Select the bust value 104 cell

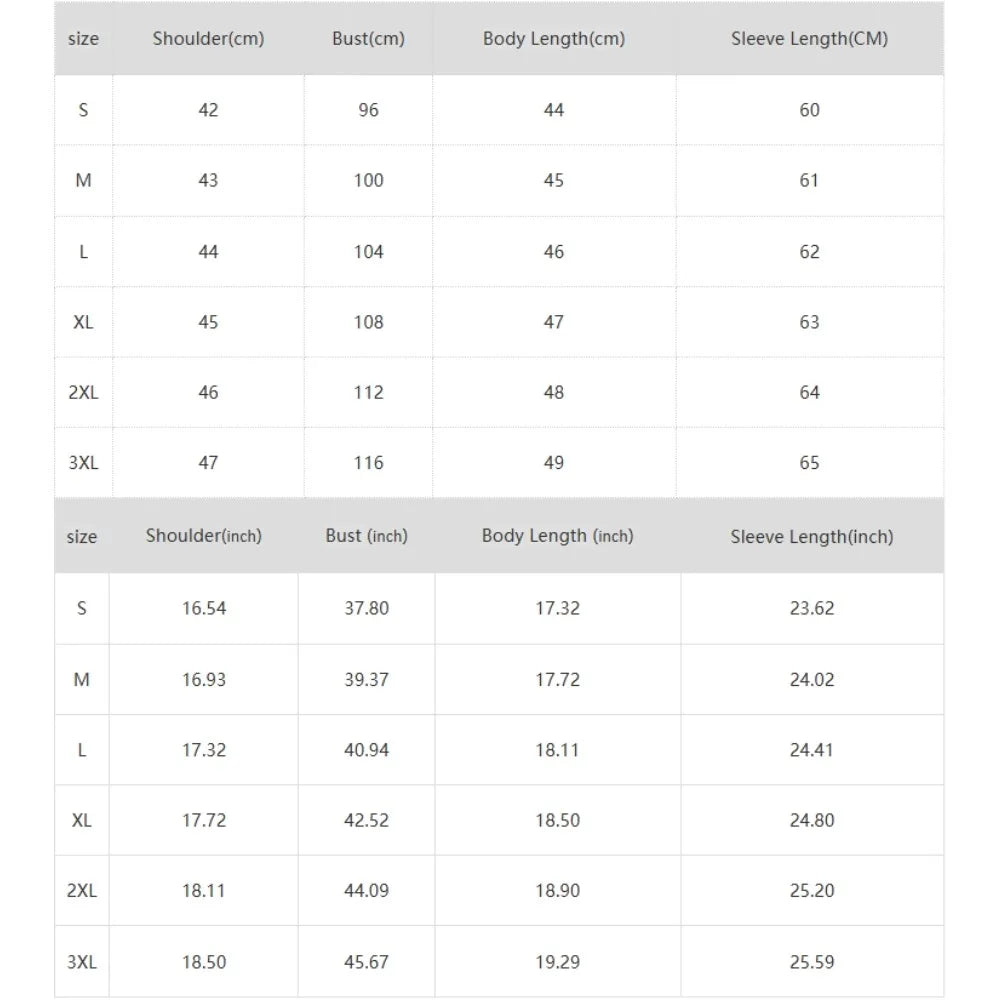tap(368, 252)
